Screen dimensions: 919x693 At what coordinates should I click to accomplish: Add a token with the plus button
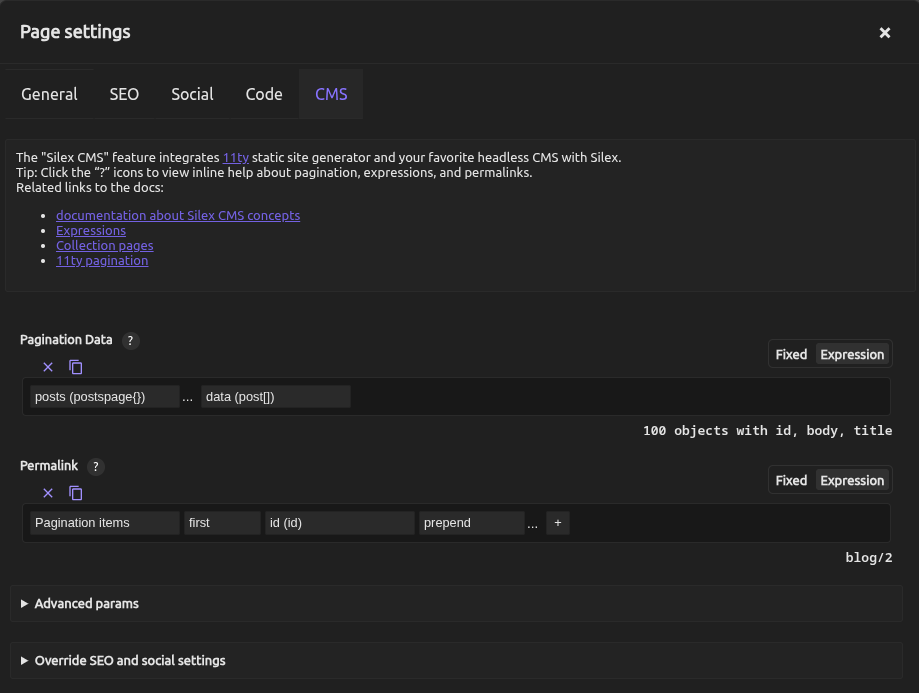pyautogui.click(x=558, y=523)
